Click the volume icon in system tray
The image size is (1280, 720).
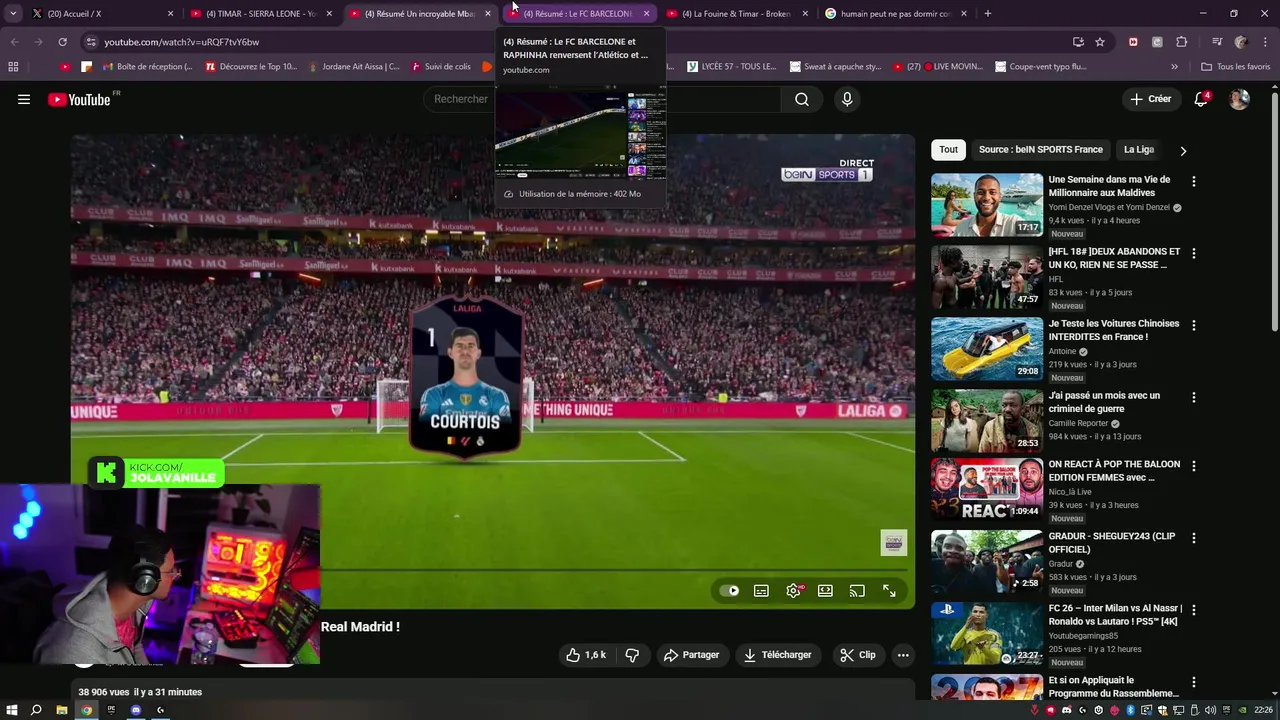coord(1211,710)
